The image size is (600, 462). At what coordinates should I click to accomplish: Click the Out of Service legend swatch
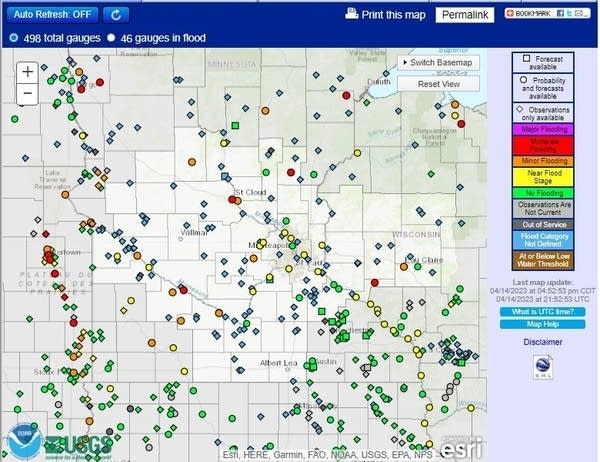tap(543, 224)
